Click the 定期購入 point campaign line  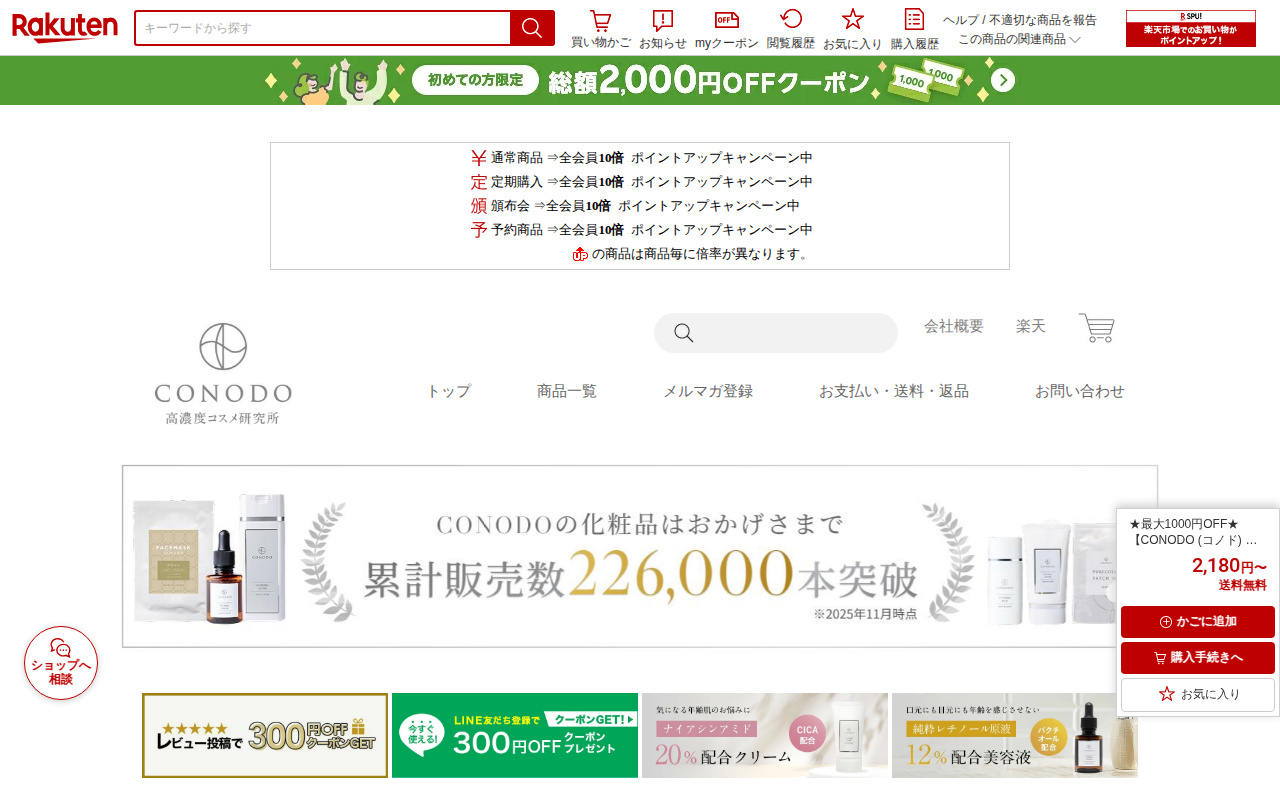641,182
